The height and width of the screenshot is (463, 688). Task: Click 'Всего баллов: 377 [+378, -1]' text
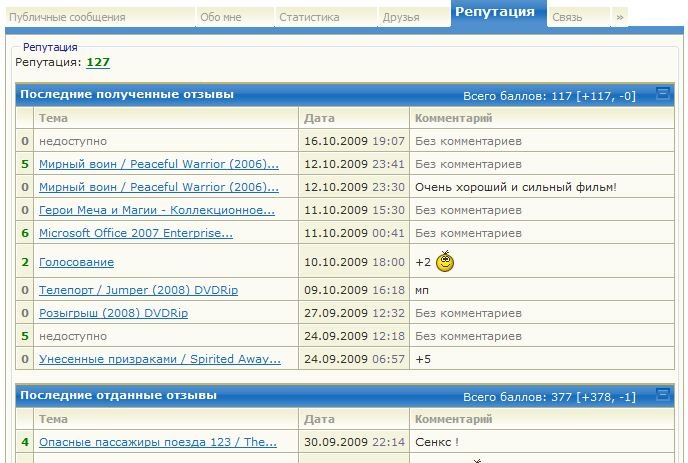pos(549,397)
